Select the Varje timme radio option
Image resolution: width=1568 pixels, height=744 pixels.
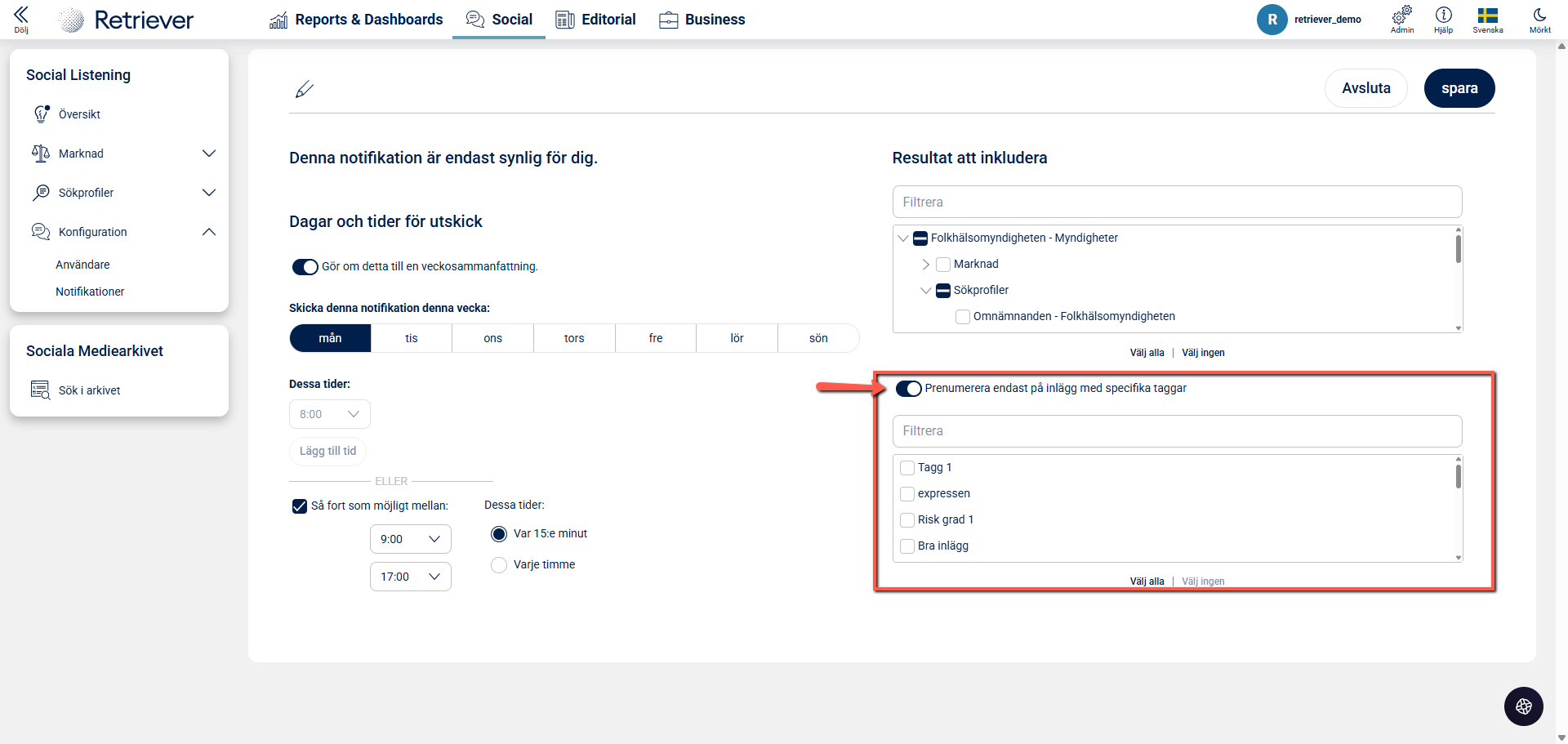tap(499, 565)
